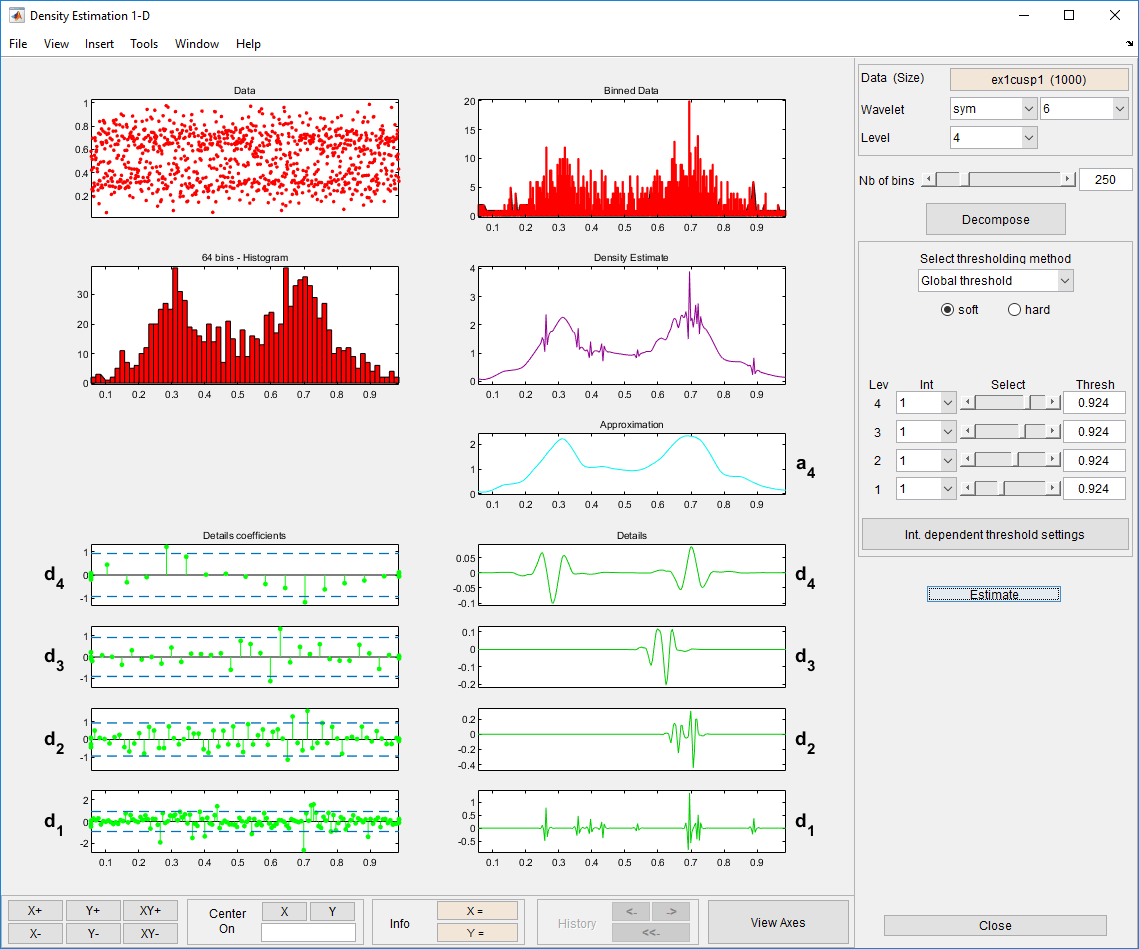Viewport: 1139px width, 949px height.
Task: Click the MATLAB icon in title bar
Action: click(x=16, y=16)
